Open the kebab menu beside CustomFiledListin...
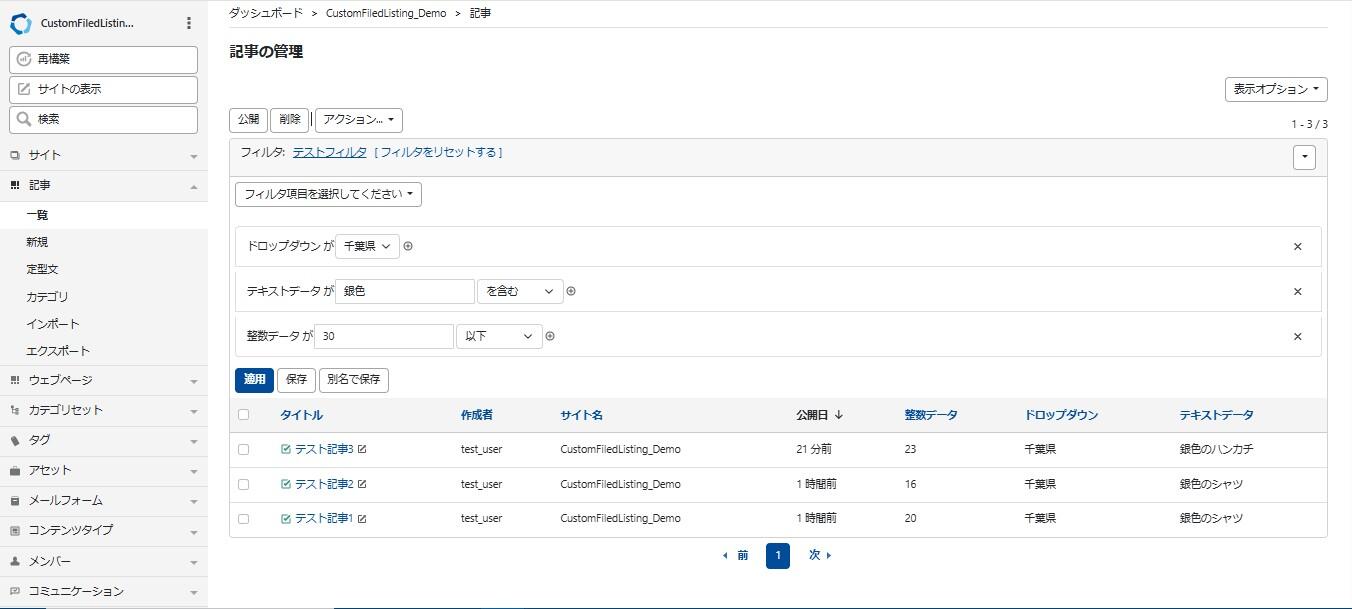This screenshot has width=1352, height=609. coord(189,22)
